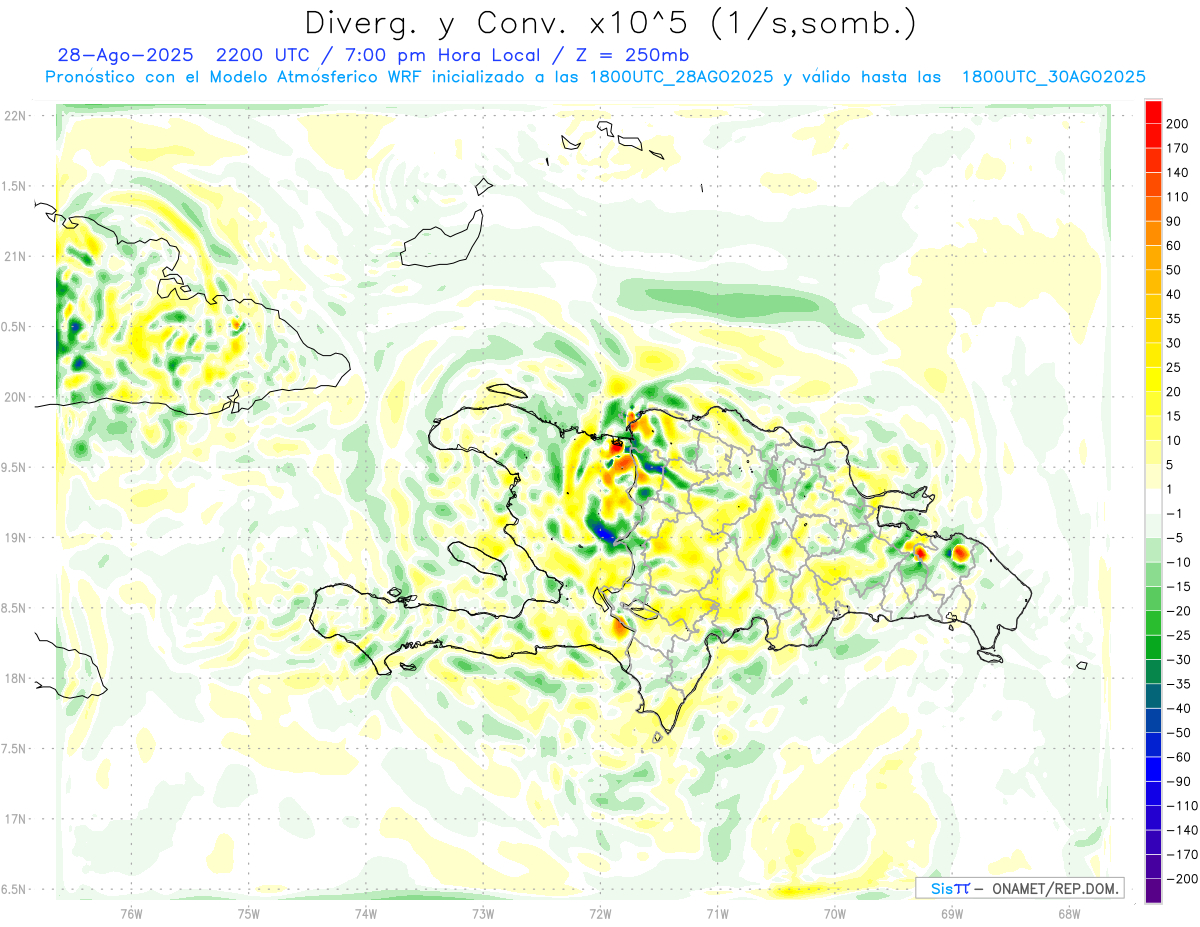Screen dimensions: 1200x927
Task: Click the '22N' latitude label
Action: pyautogui.click(x=15, y=116)
